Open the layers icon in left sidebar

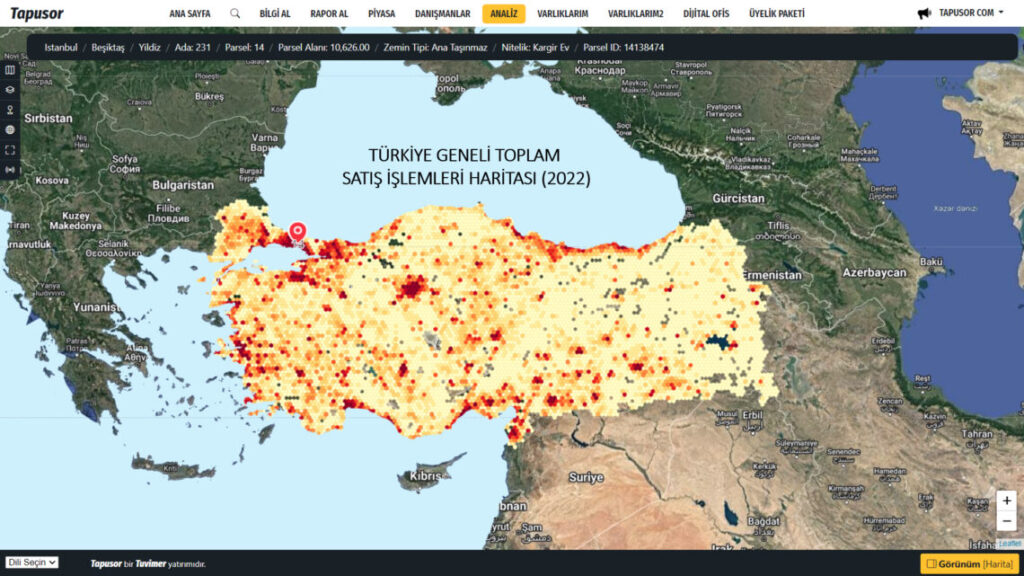click(x=10, y=90)
